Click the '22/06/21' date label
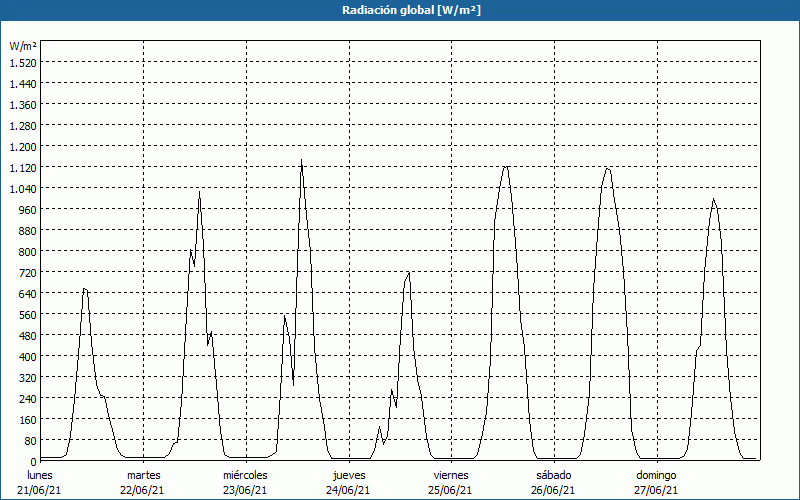This screenshot has height=500, width=800. (142, 490)
